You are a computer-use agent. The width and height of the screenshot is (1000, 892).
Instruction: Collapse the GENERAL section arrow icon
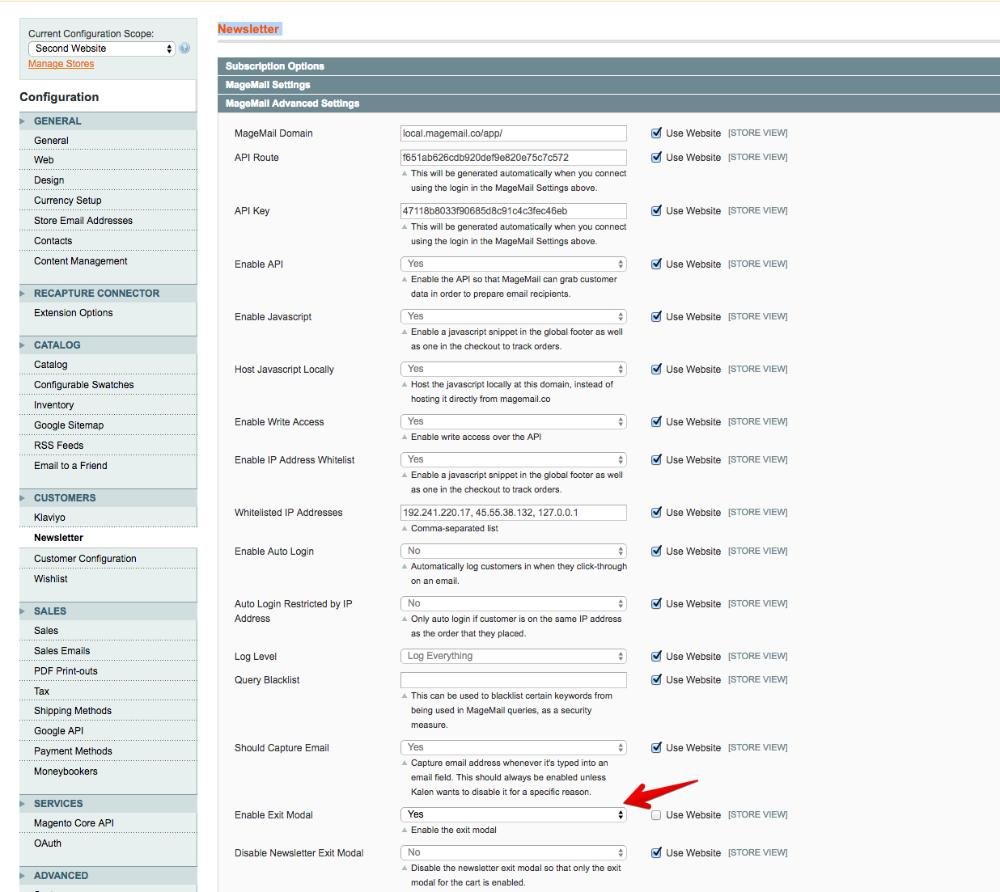[23, 121]
